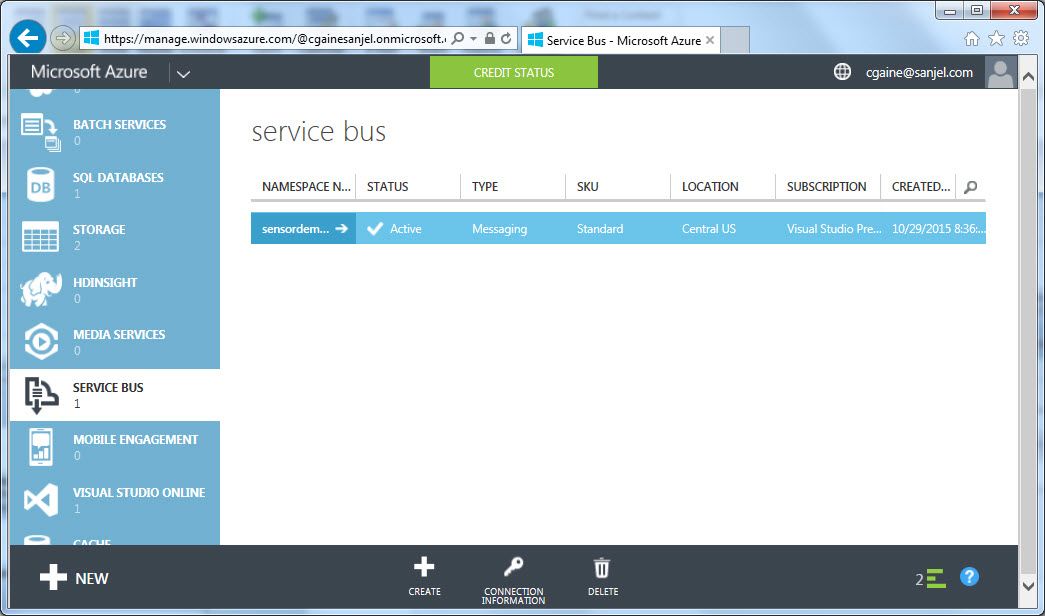This screenshot has width=1045, height=616.
Task: Sort by TYPE column header
Action: [513, 187]
